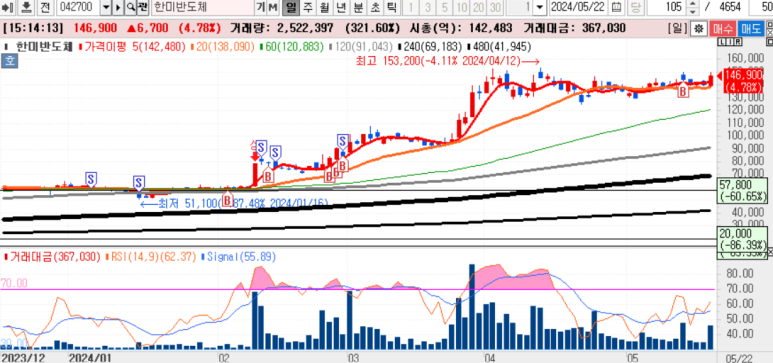
Task: Click the stock code field showing 042700
Action: click(x=78, y=7)
